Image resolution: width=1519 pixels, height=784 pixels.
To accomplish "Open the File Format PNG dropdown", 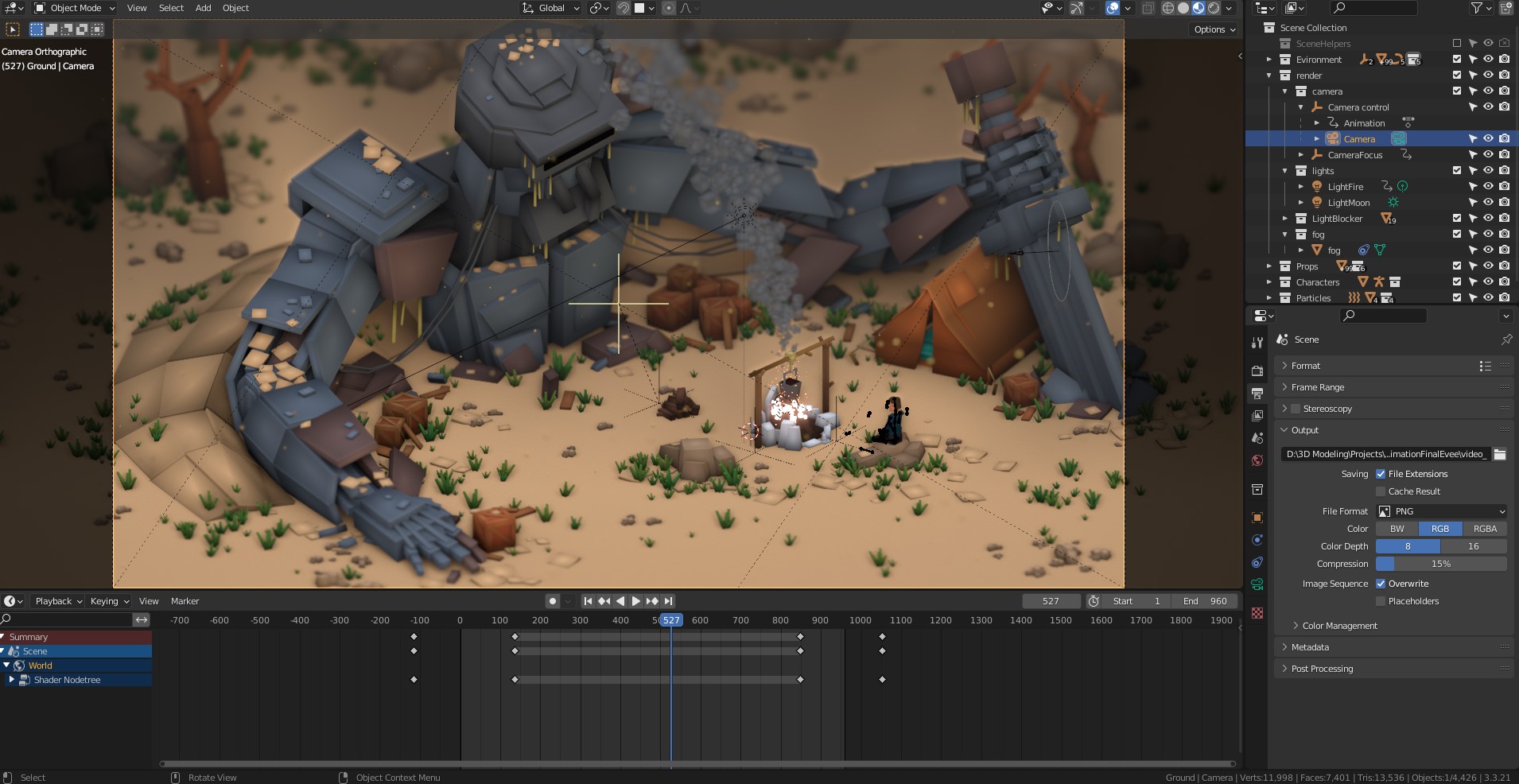I will [x=1441, y=511].
